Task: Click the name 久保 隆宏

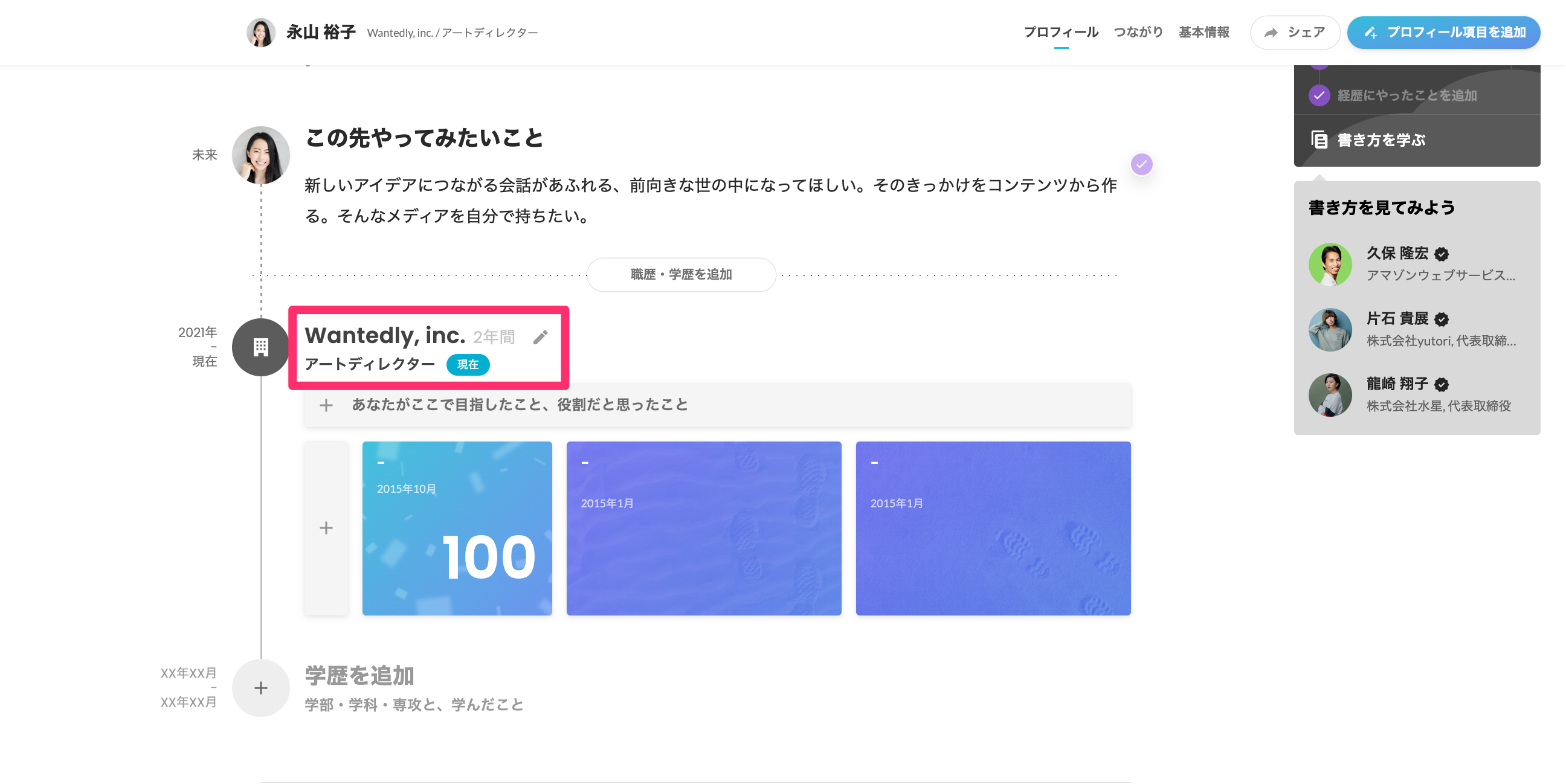Action: click(x=1397, y=254)
